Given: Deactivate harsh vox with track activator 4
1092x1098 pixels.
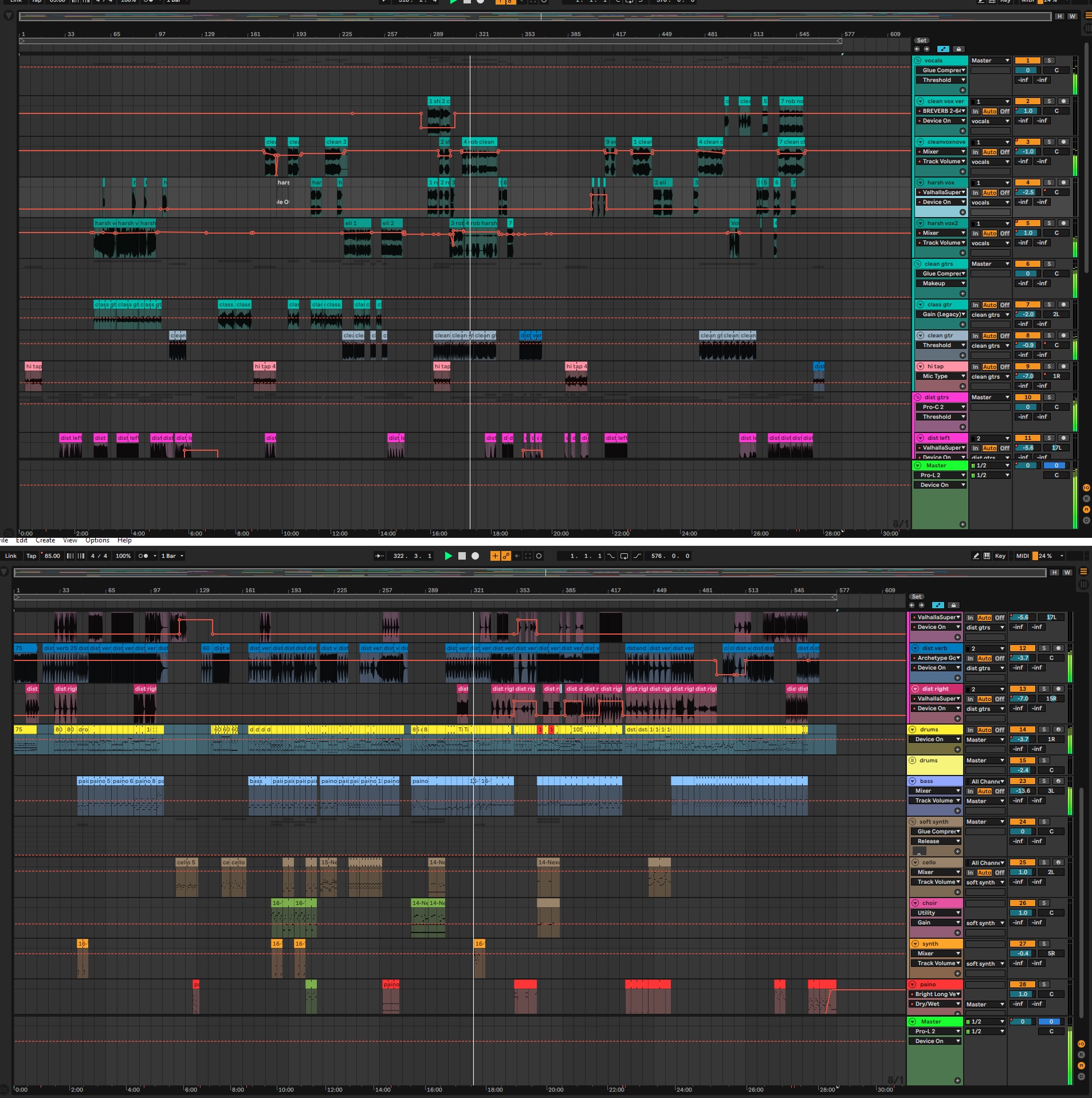Looking at the screenshot, I should click(x=1028, y=183).
